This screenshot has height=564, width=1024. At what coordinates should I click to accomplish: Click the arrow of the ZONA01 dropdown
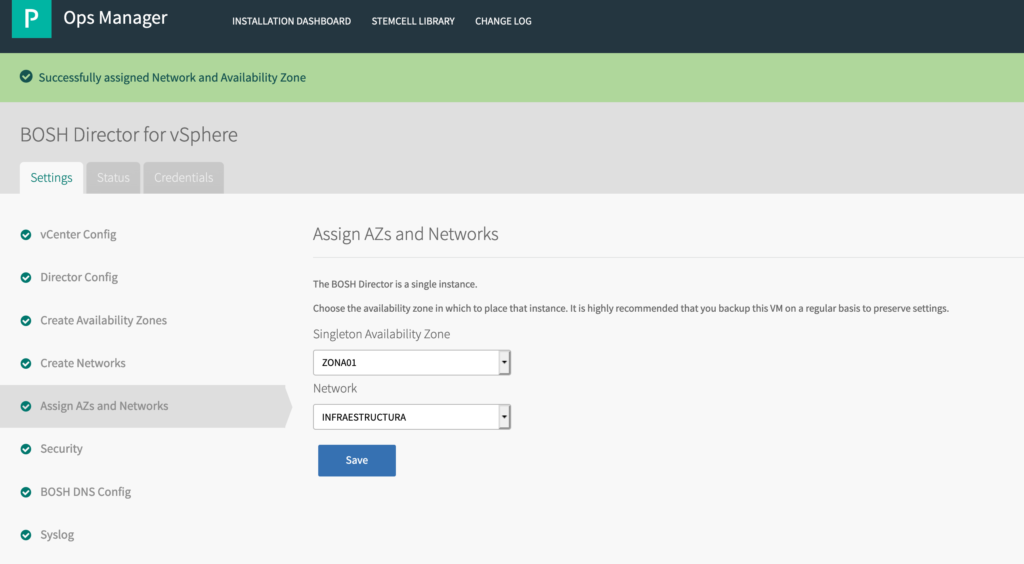(x=504, y=362)
